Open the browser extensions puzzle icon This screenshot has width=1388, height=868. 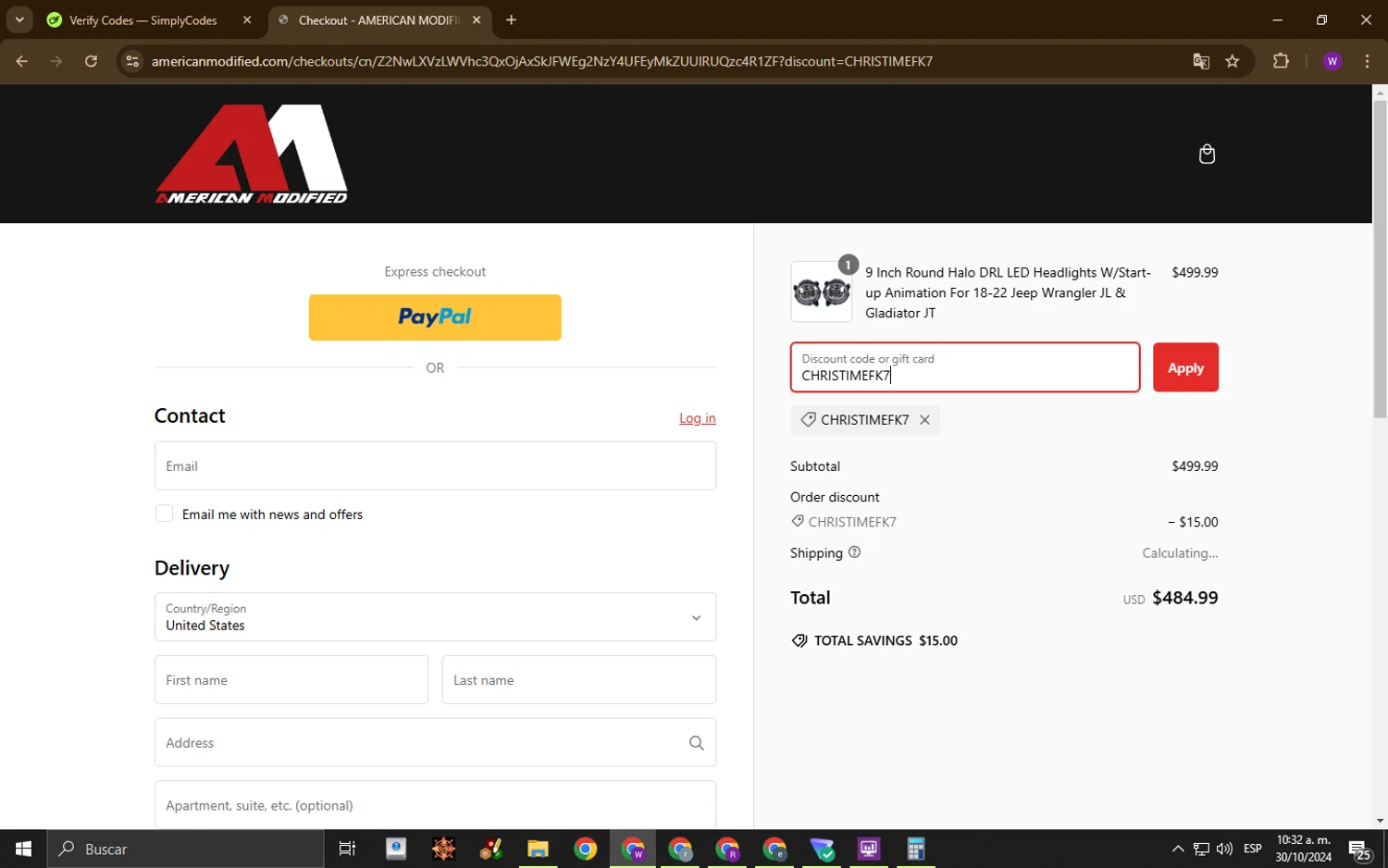[1281, 61]
